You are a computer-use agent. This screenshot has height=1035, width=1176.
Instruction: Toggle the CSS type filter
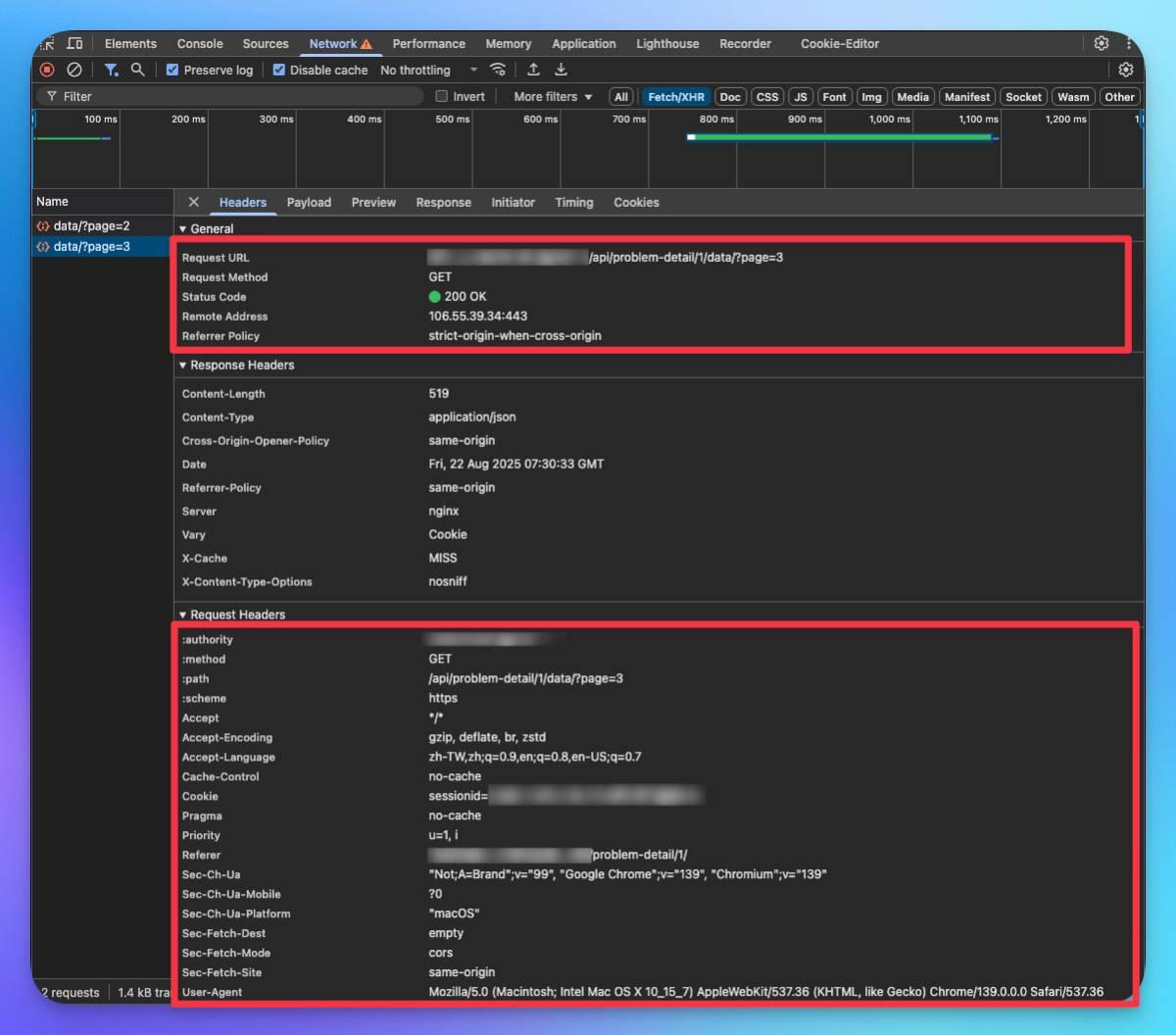click(x=767, y=96)
